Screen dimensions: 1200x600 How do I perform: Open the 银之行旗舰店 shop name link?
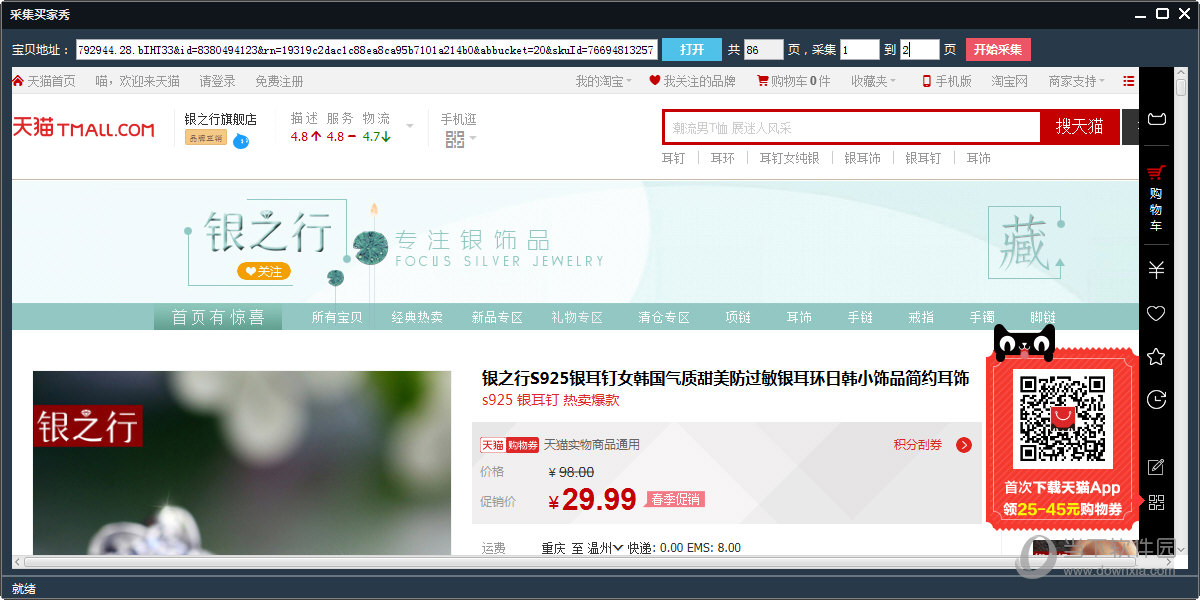coord(221,119)
